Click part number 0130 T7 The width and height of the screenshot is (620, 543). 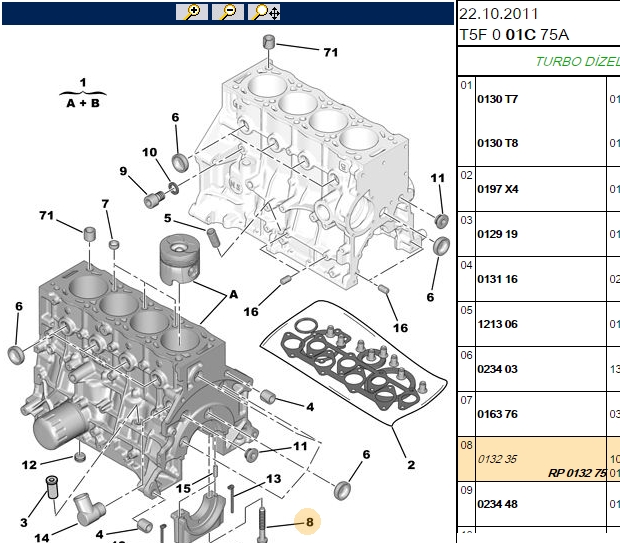click(497, 99)
